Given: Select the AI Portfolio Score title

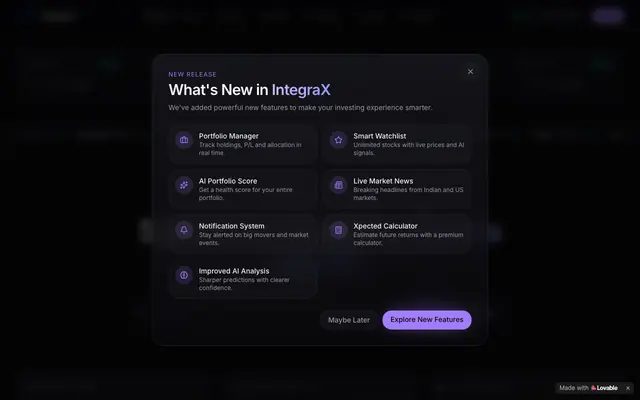Looking at the screenshot, I should click(x=228, y=181).
